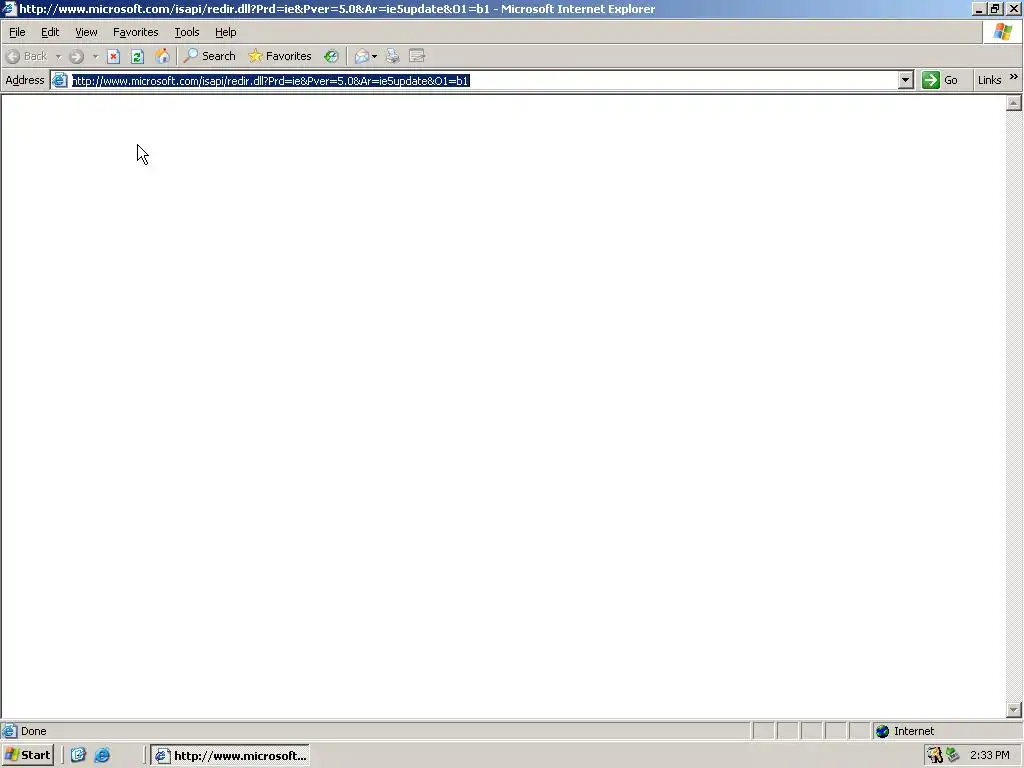Expand the Links toolbar chevron
1024x768 pixels.
tap(1014, 76)
